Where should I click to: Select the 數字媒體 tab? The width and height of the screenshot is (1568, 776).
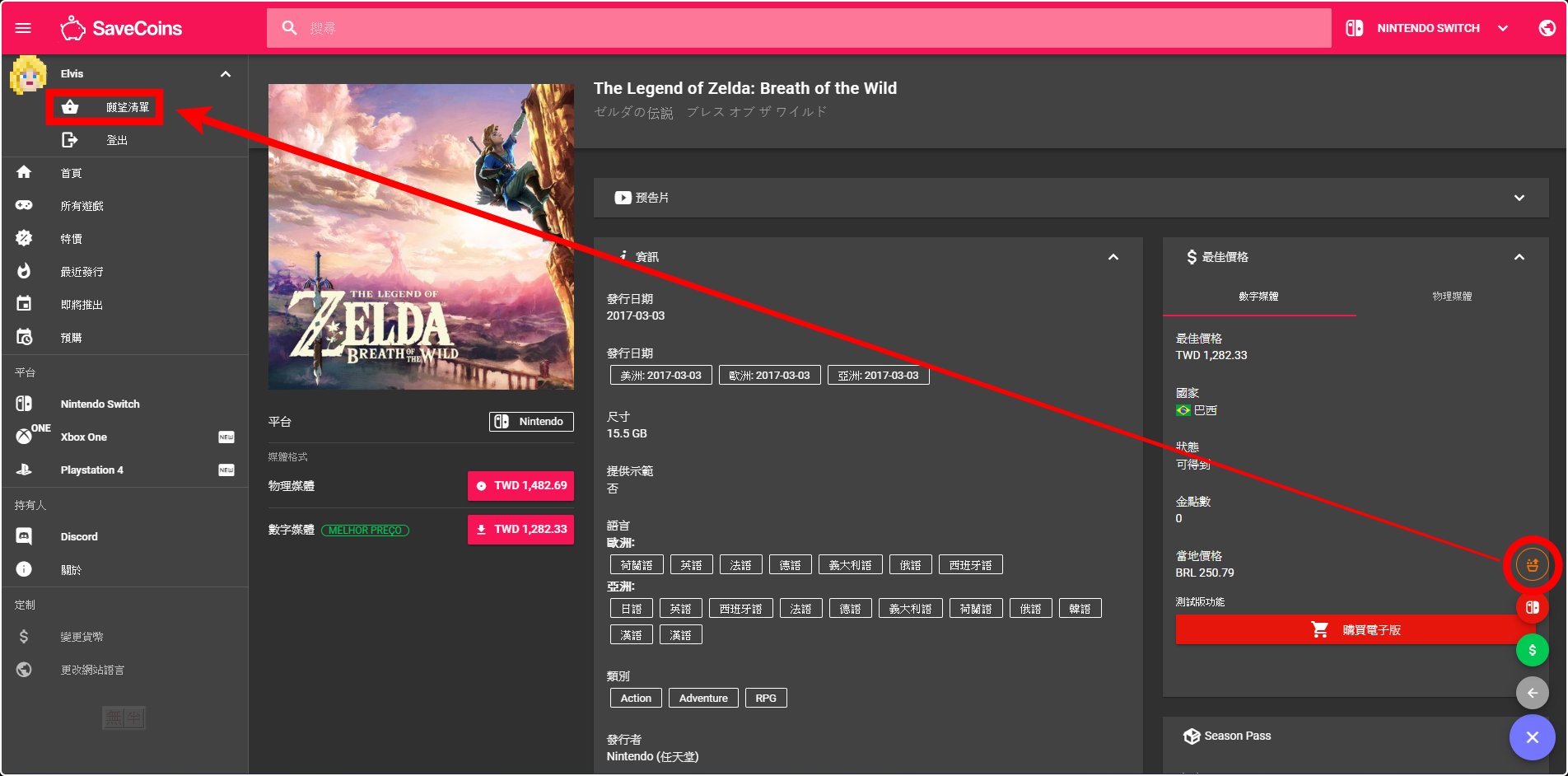[1258, 297]
